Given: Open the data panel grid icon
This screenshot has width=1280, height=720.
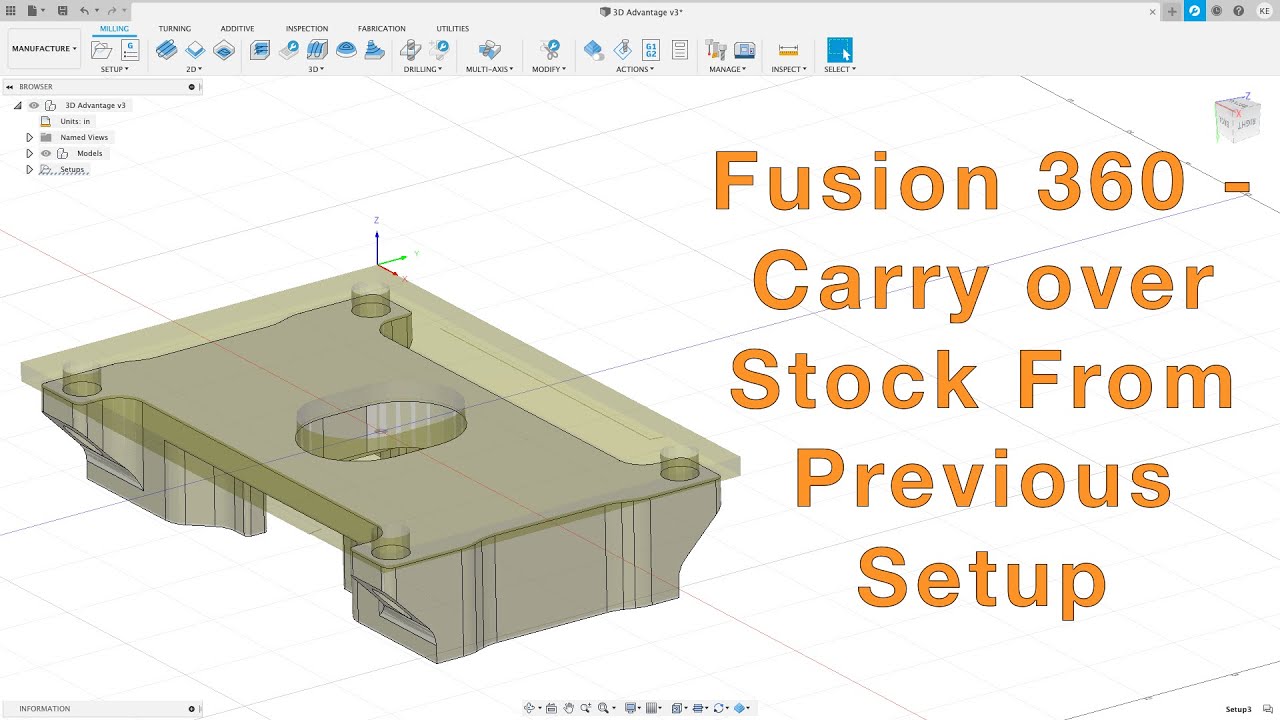Looking at the screenshot, I should pos(10,10).
